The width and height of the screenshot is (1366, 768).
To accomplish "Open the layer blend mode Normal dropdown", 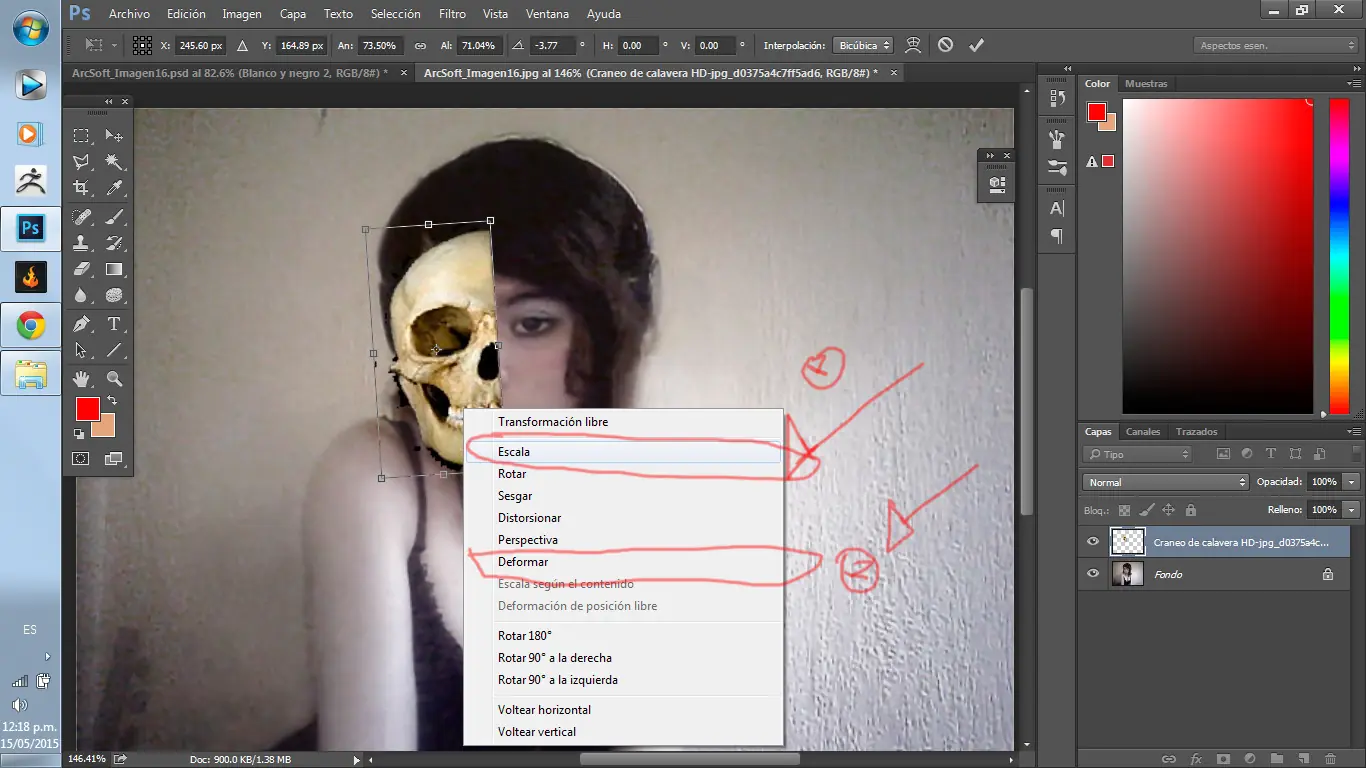I will 1166,482.
